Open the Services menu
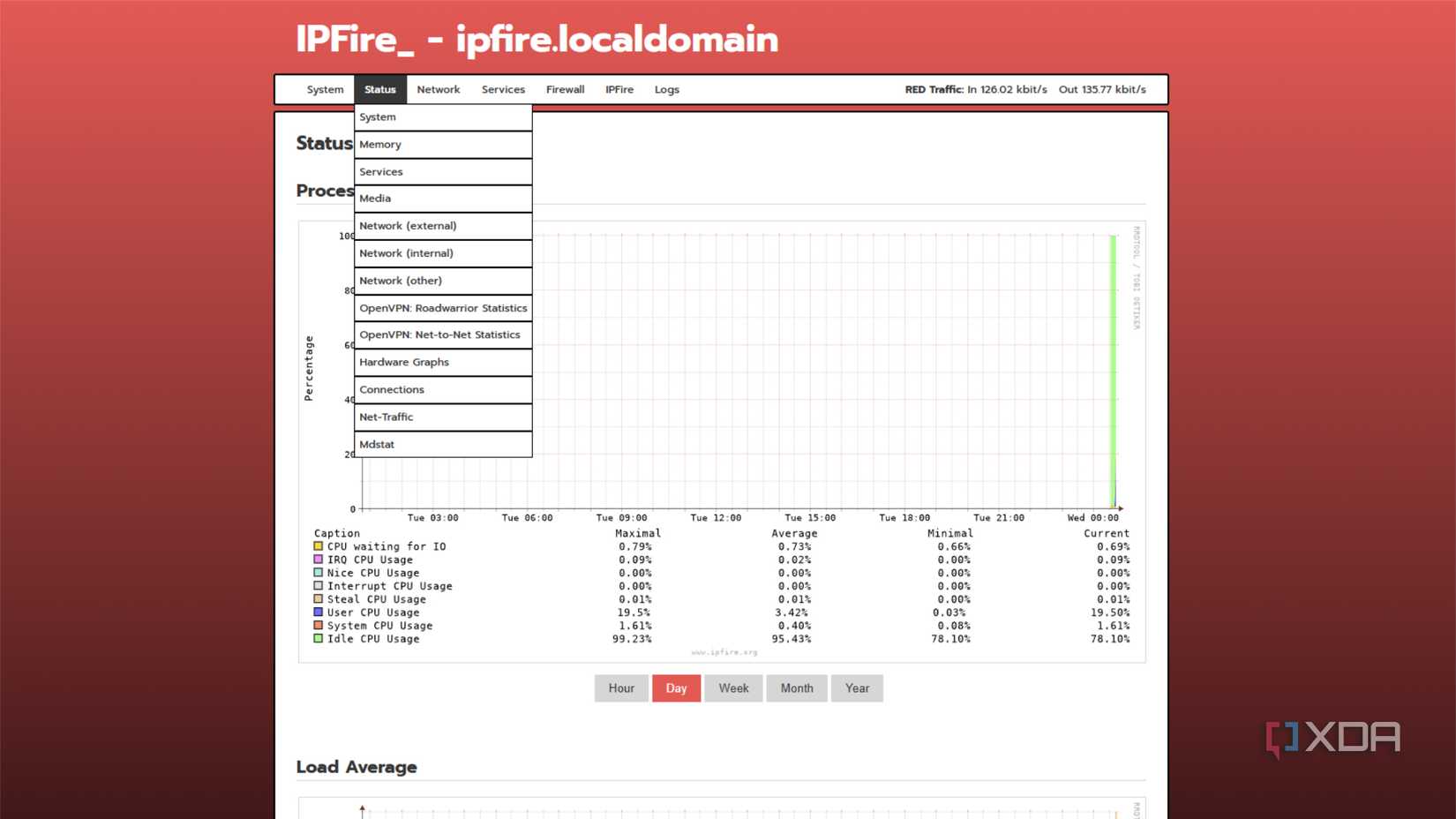The height and width of the screenshot is (819, 1456). coord(503,89)
